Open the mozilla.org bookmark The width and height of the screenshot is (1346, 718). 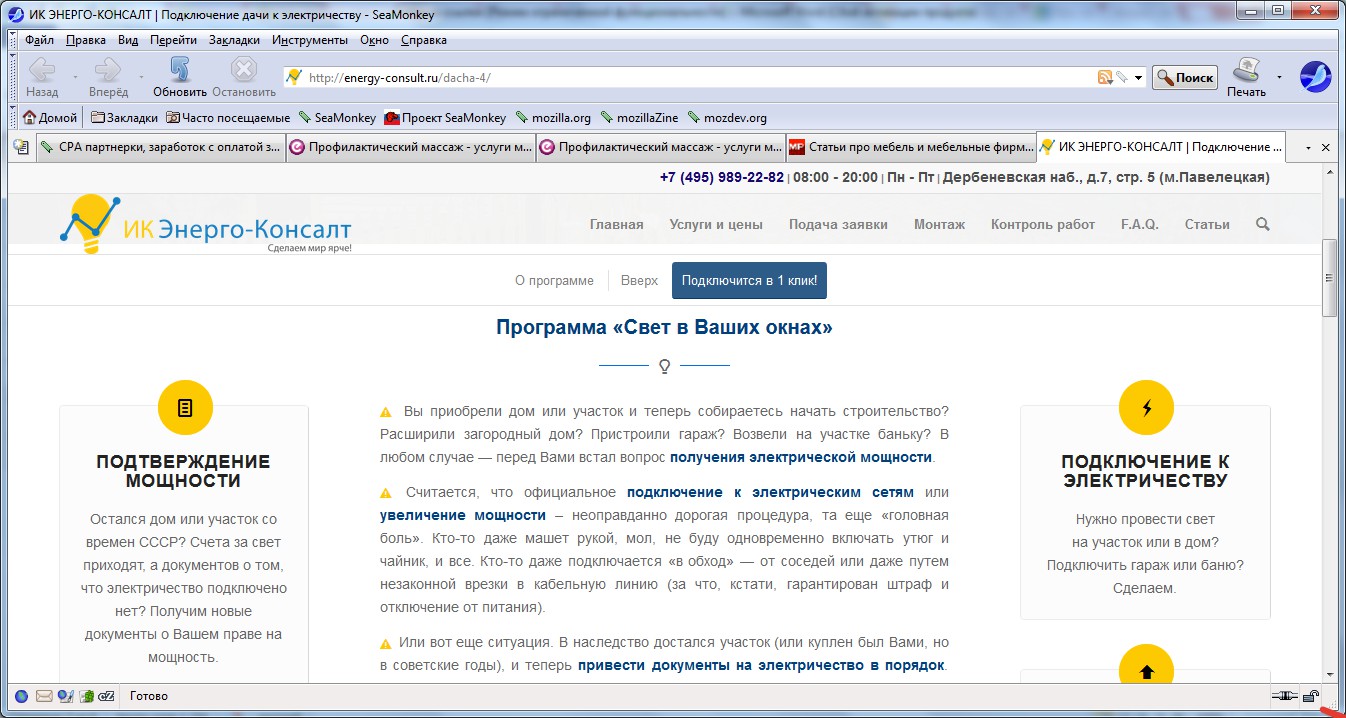click(x=552, y=117)
